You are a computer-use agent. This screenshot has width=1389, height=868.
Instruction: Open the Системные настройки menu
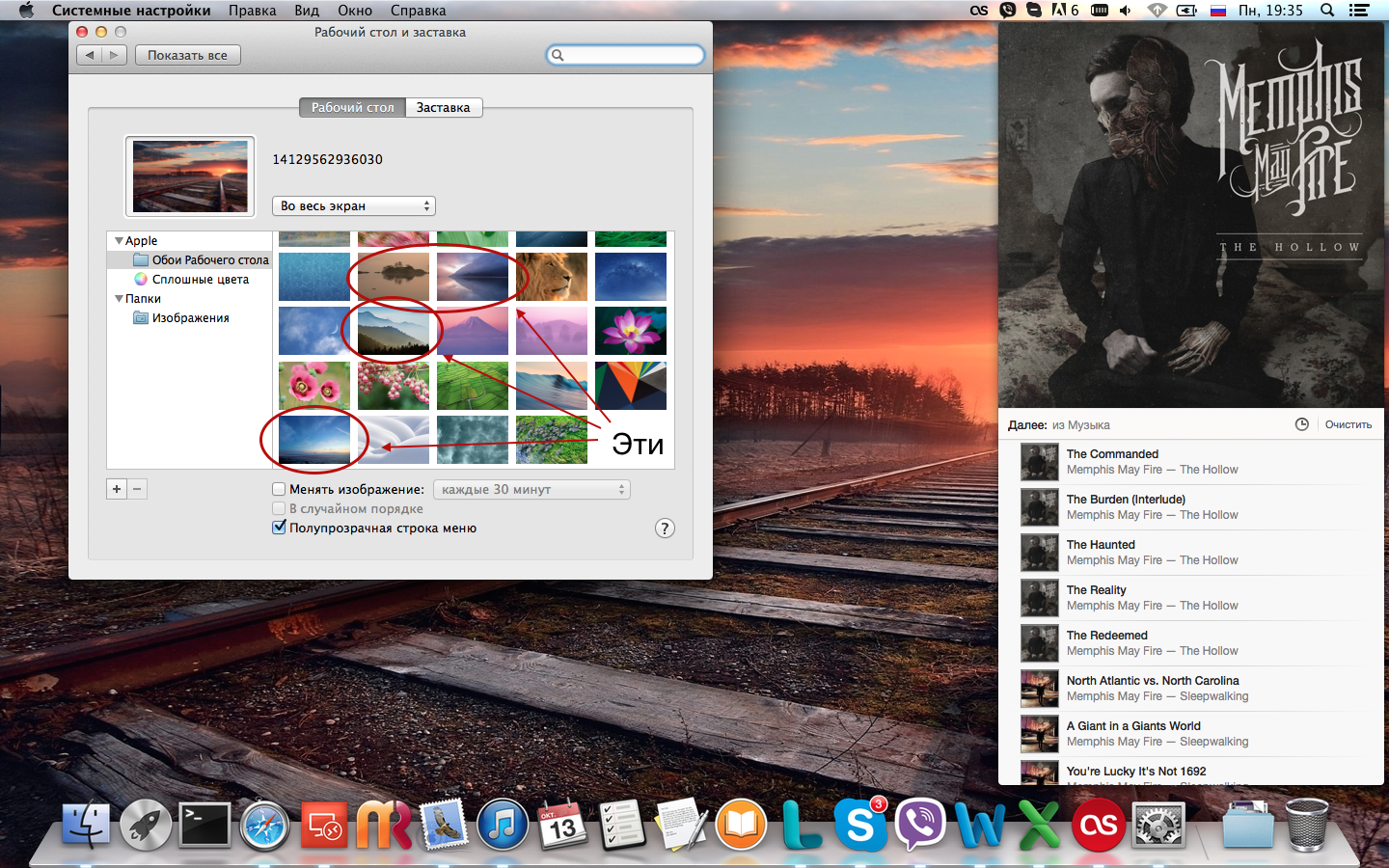[x=131, y=11]
